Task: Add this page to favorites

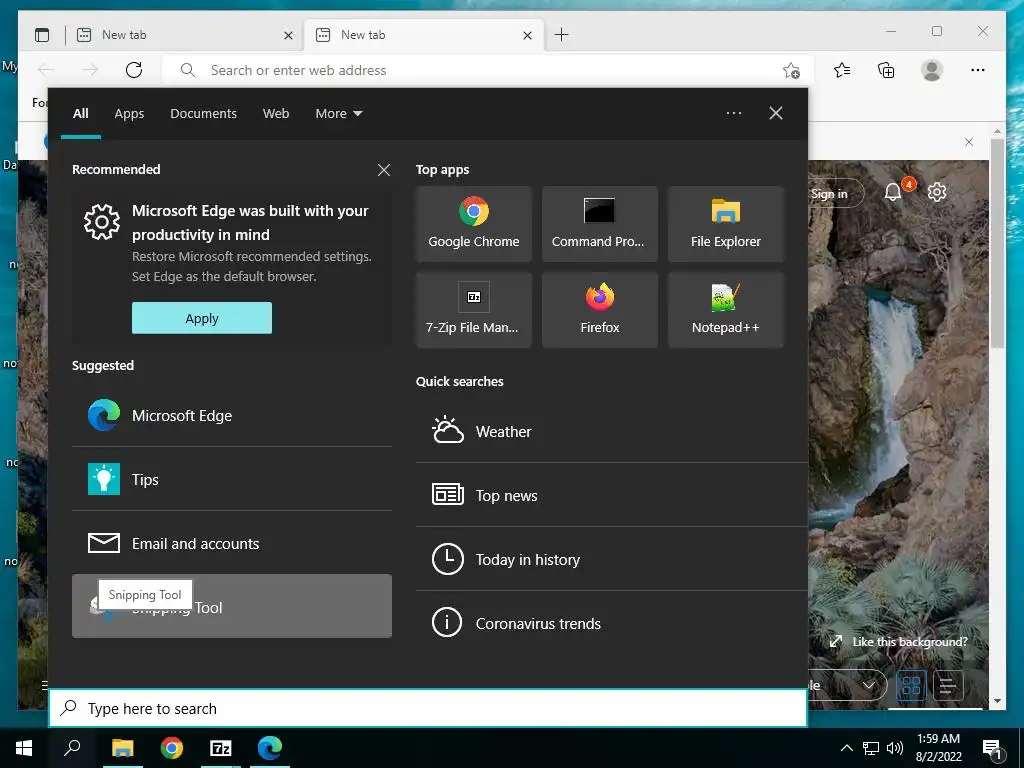Action: pyautogui.click(x=792, y=70)
